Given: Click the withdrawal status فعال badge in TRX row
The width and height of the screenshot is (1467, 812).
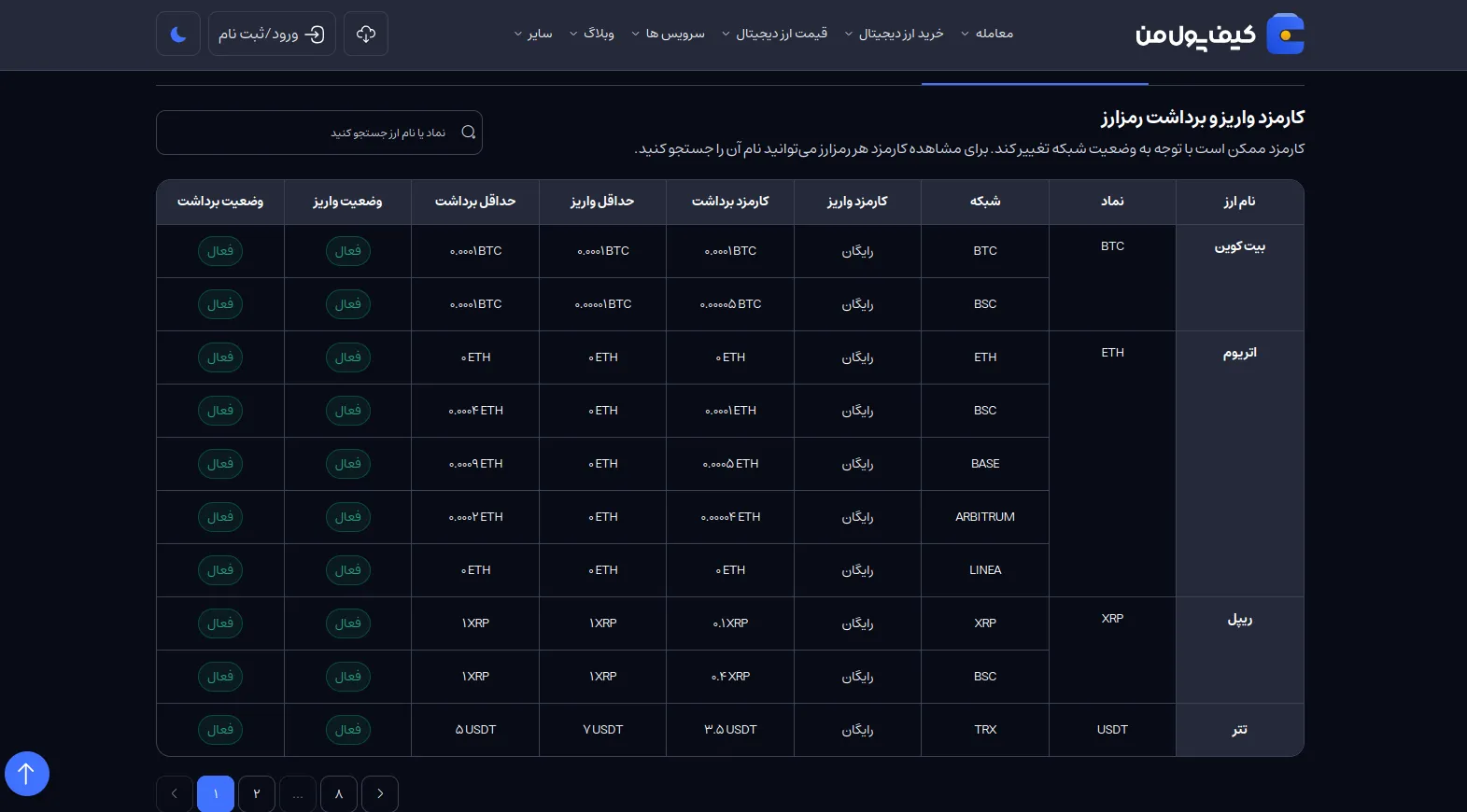Looking at the screenshot, I should (x=220, y=730).
